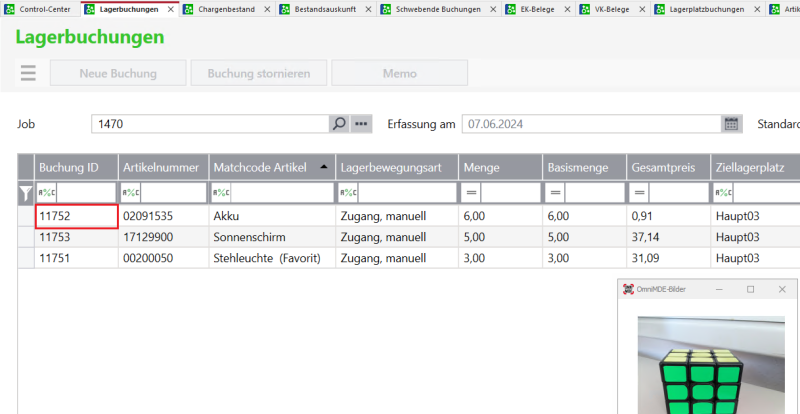
Task: Click the Menge equals filter operator
Action: pyautogui.click(x=470, y=192)
